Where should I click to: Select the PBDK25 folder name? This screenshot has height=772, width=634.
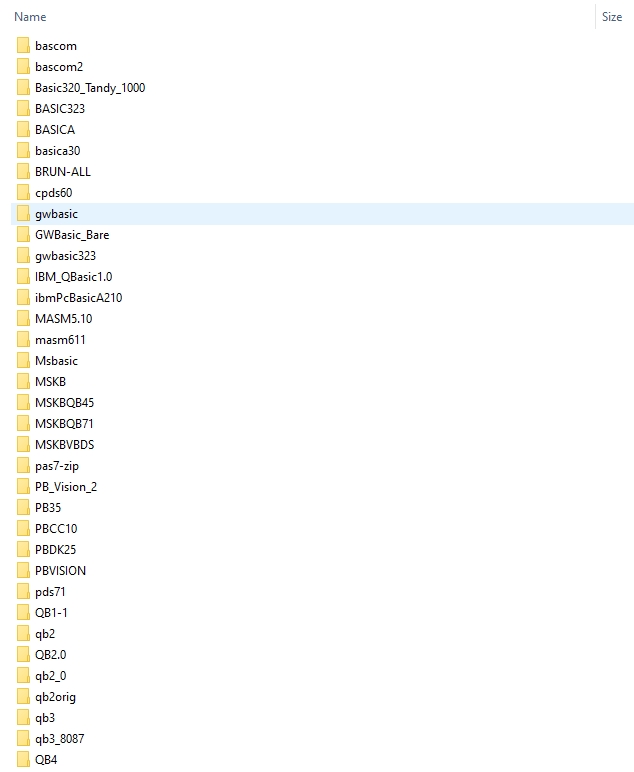pyautogui.click(x=56, y=549)
